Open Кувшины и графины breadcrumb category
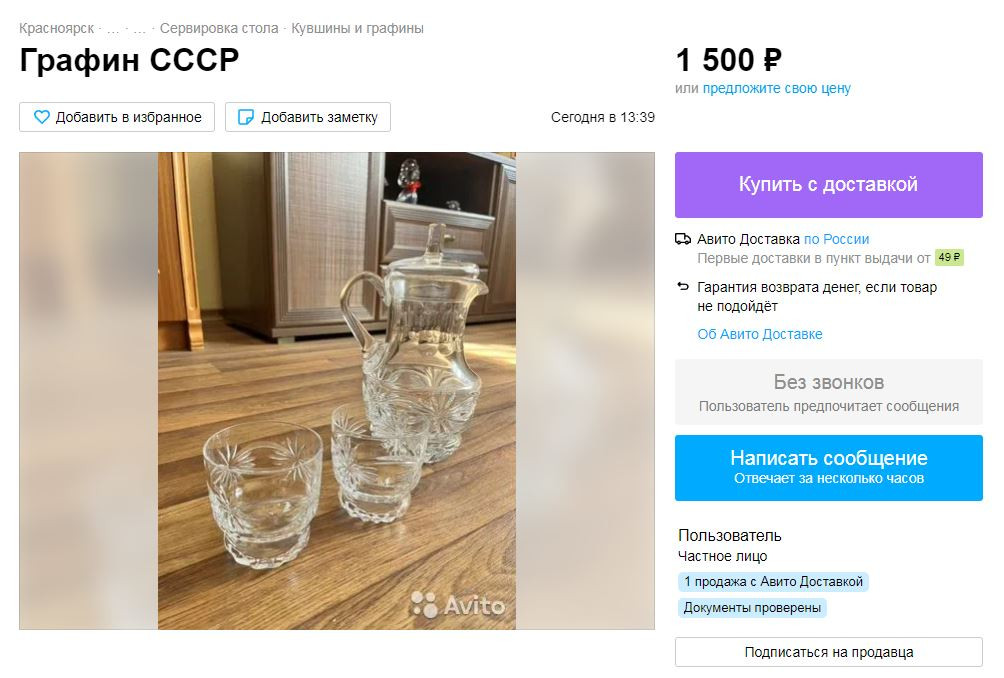This screenshot has width=1004, height=678. click(357, 28)
